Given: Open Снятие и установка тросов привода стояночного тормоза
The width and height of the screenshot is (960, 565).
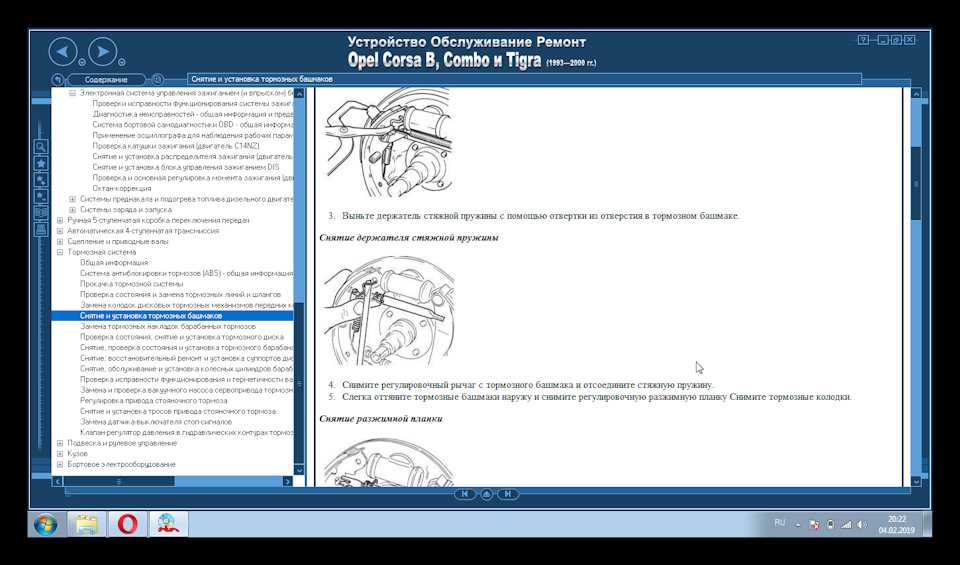Looking at the screenshot, I should [x=178, y=411].
